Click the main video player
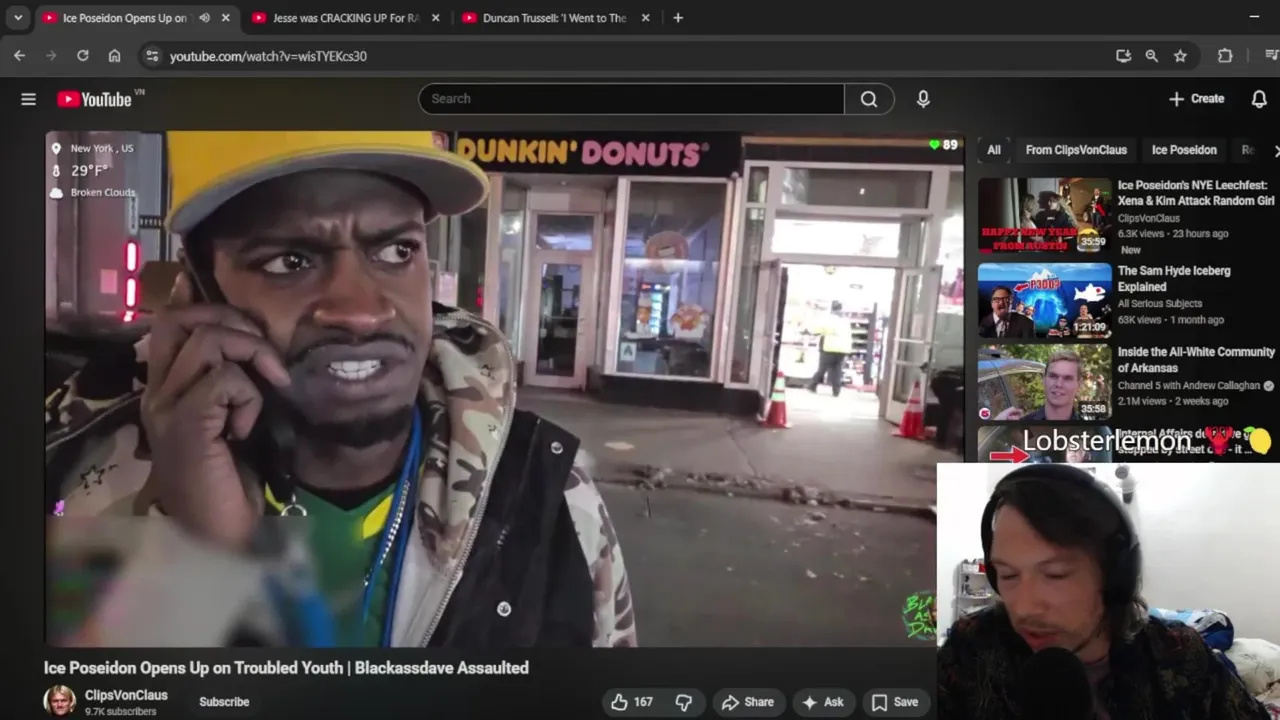The width and height of the screenshot is (1280, 720). coord(504,389)
